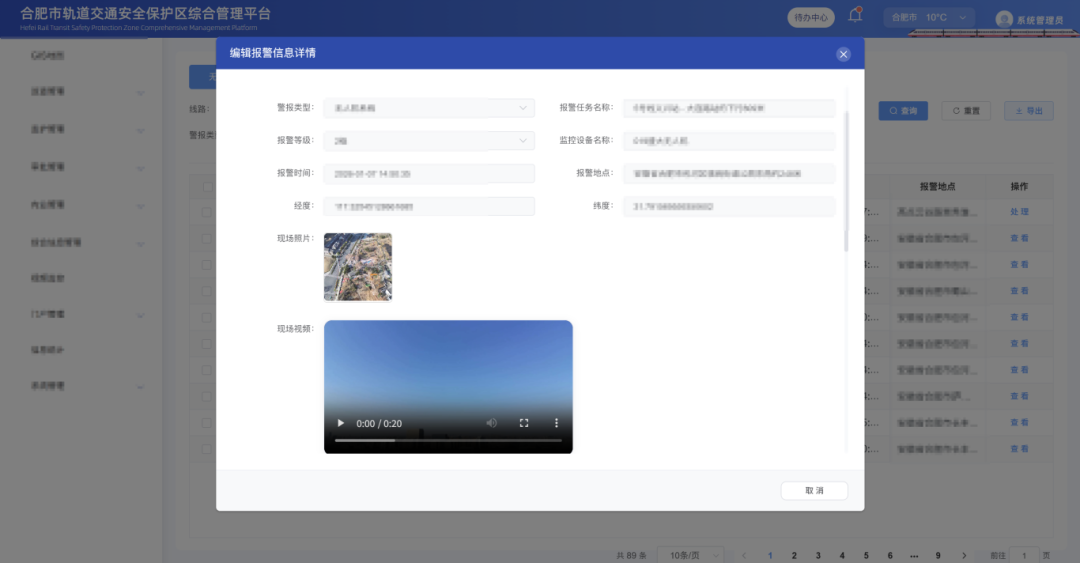
Task: Click the next page arrow in pagination
Action: 964,555
